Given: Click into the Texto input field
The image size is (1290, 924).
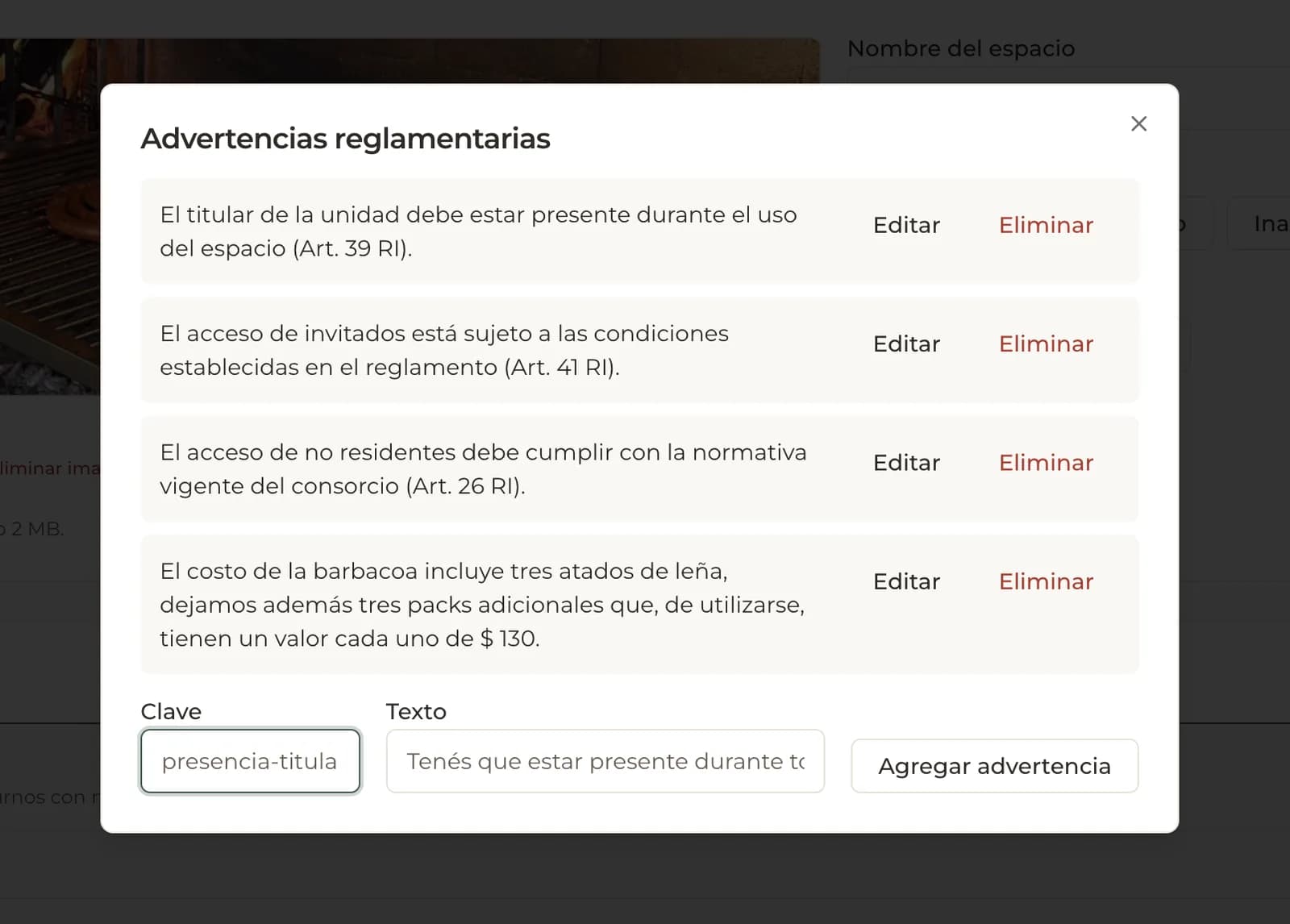Looking at the screenshot, I should pyautogui.click(x=605, y=761).
